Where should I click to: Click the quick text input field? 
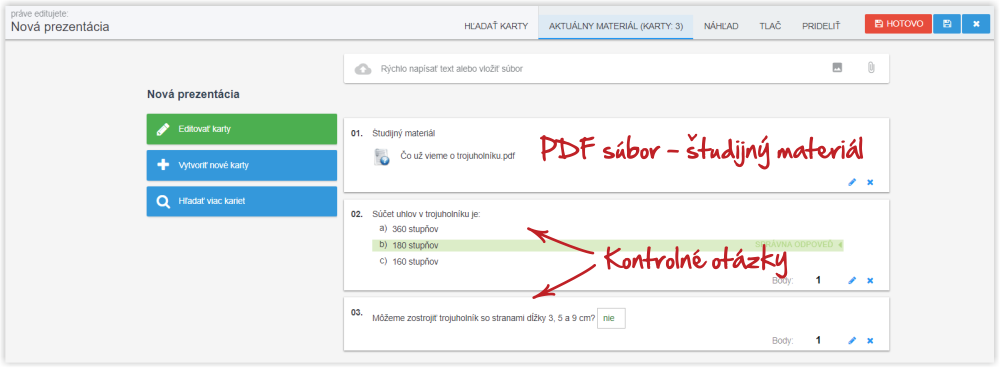(x=599, y=68)
